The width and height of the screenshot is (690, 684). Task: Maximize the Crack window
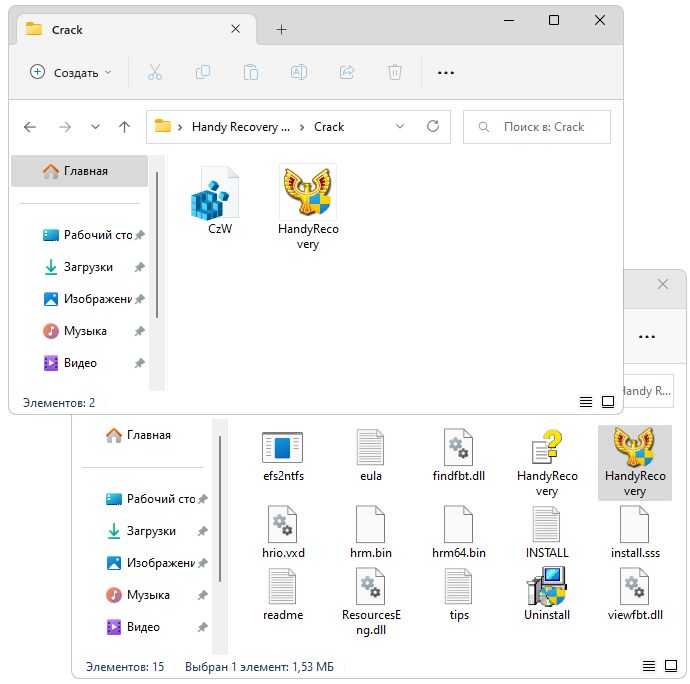(554, 20)
